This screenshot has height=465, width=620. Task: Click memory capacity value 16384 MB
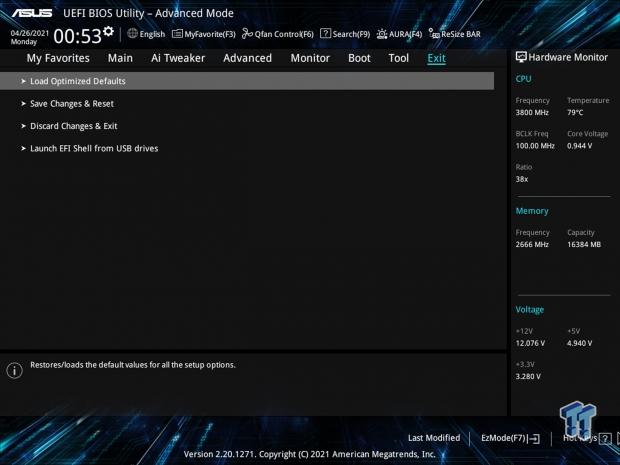point(584,244)
